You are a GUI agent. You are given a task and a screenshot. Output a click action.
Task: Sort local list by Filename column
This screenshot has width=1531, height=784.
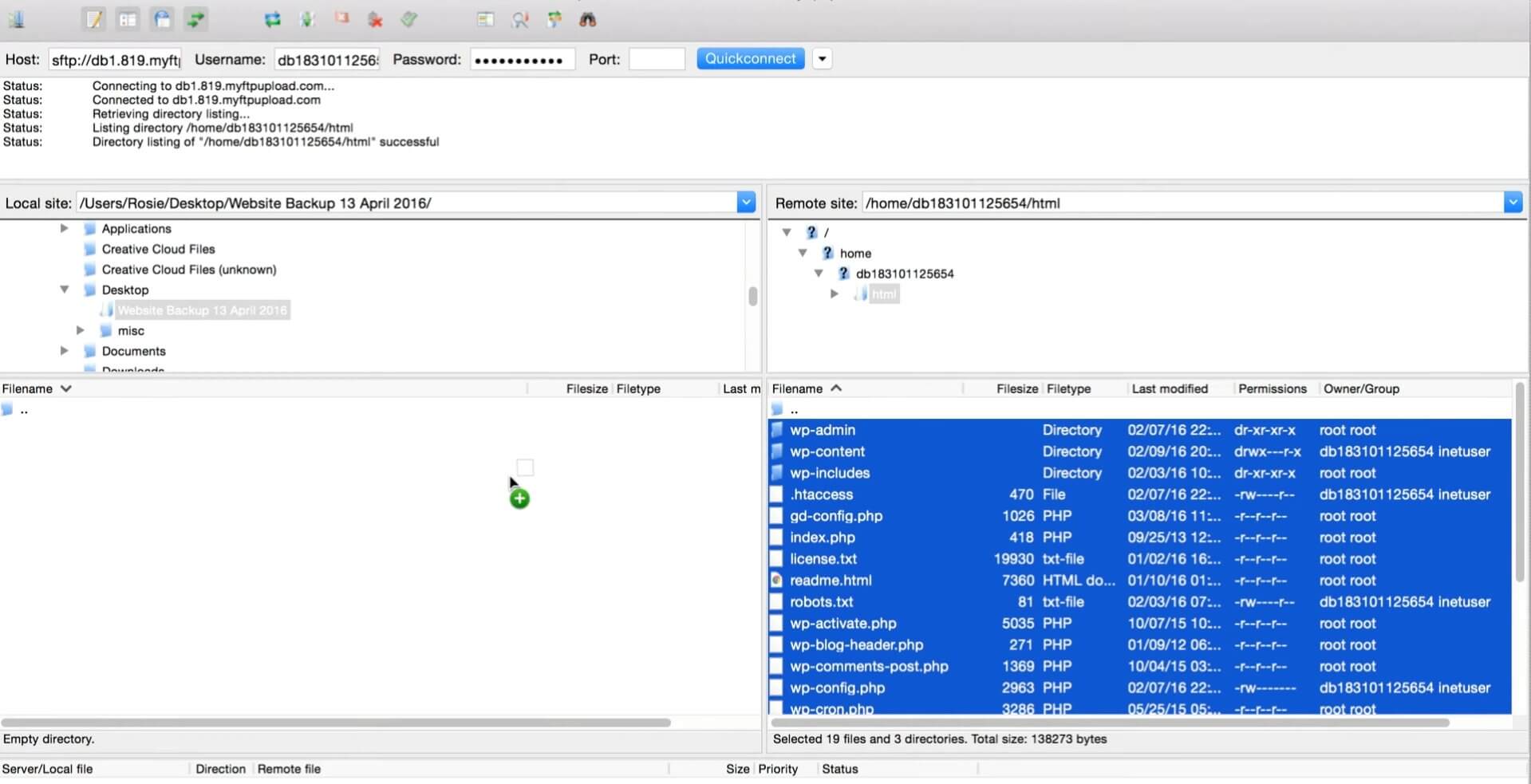click(x=263, y=388)
